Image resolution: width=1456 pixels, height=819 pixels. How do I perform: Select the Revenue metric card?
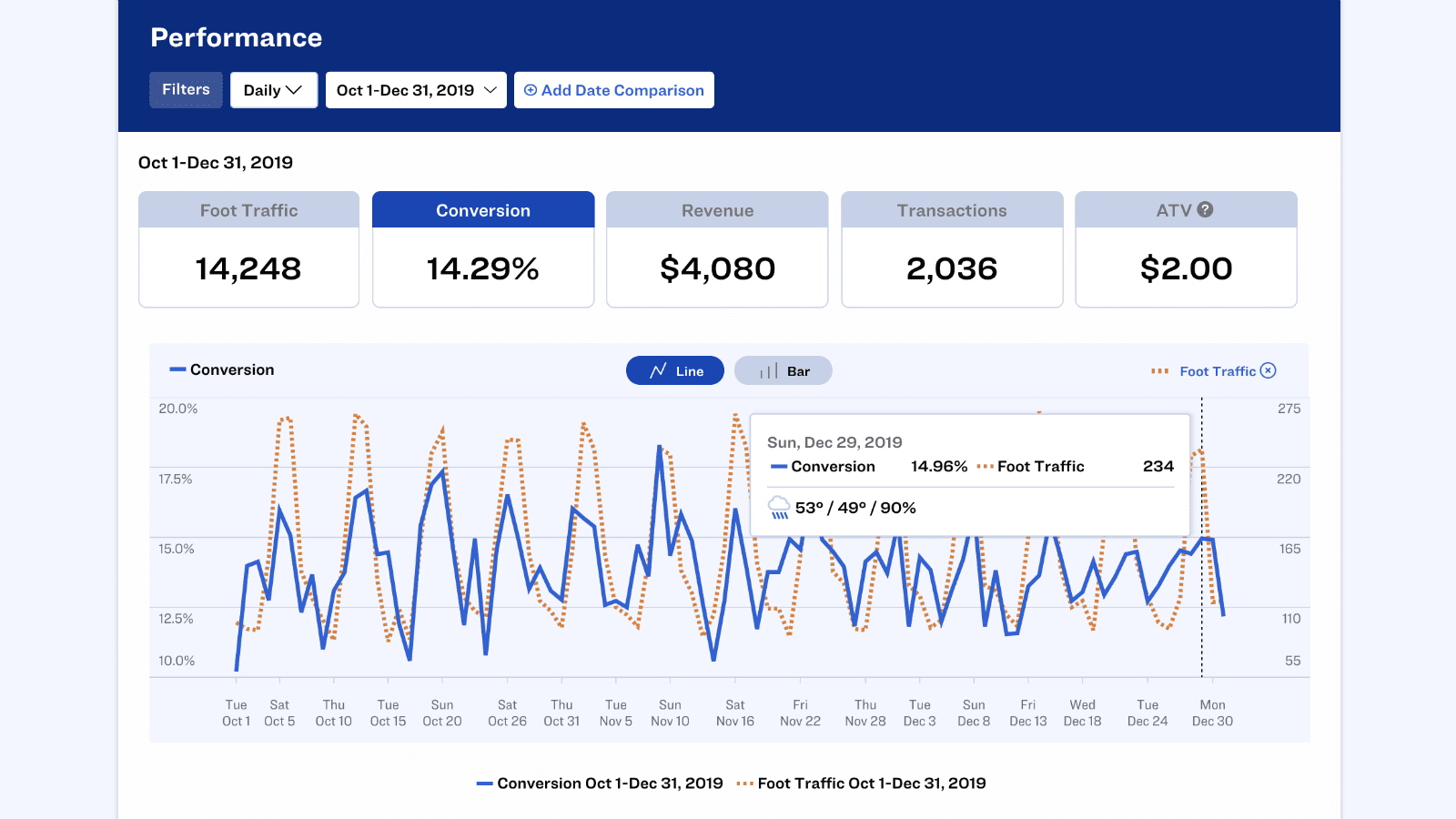(x=717, y=249)
